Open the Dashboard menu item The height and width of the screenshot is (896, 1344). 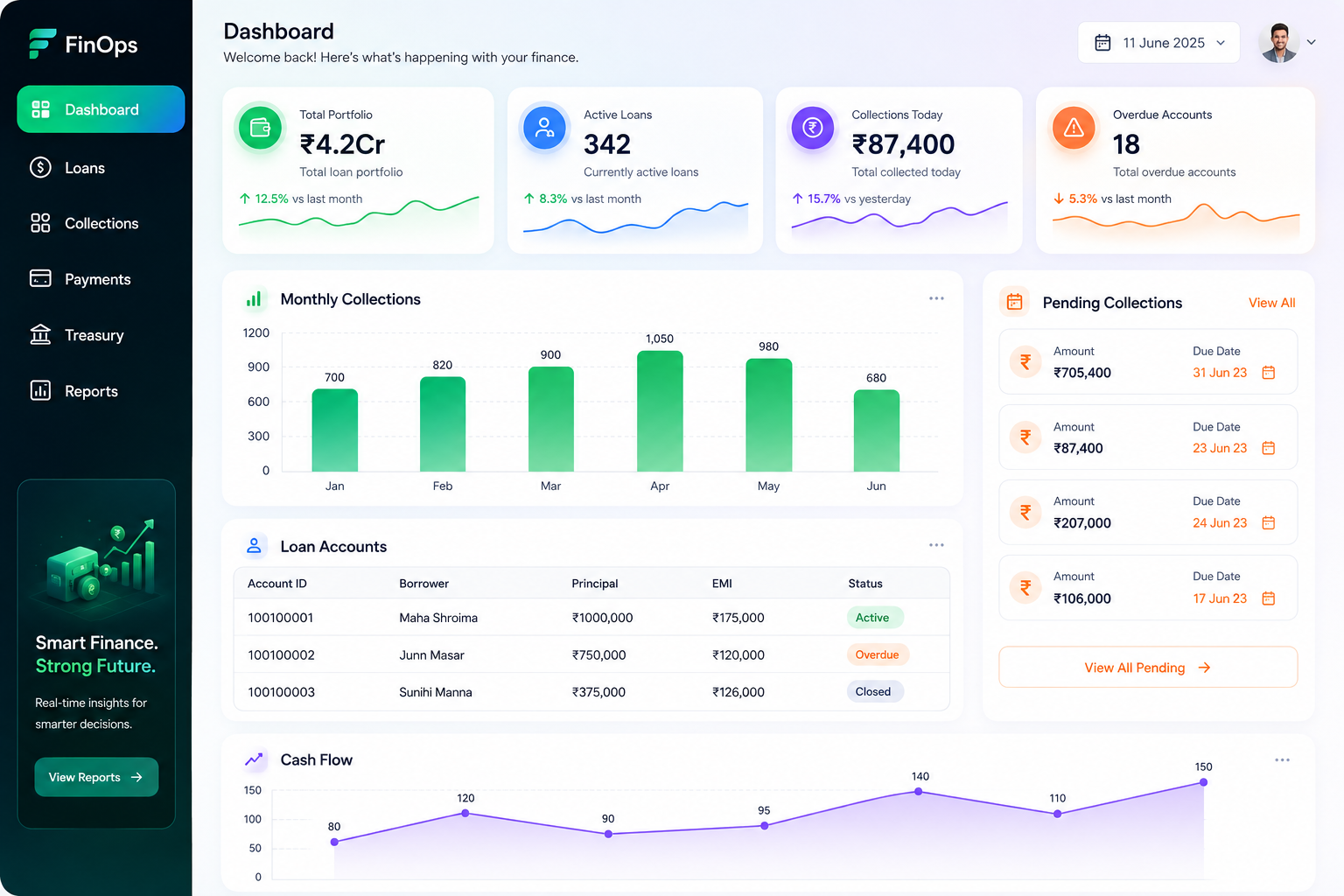[101, 109]
